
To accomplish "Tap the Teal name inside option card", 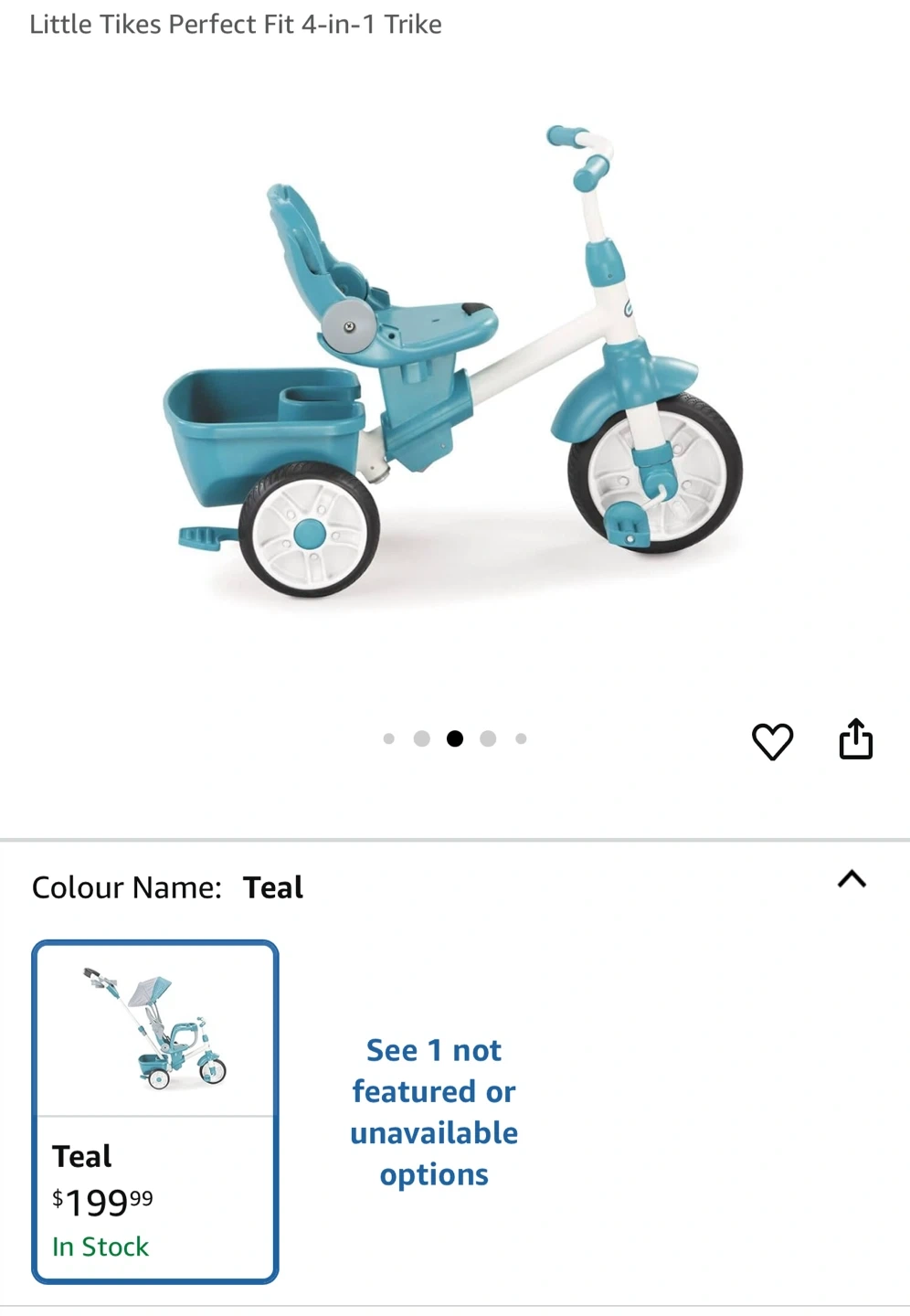I will click(82, 1156).
